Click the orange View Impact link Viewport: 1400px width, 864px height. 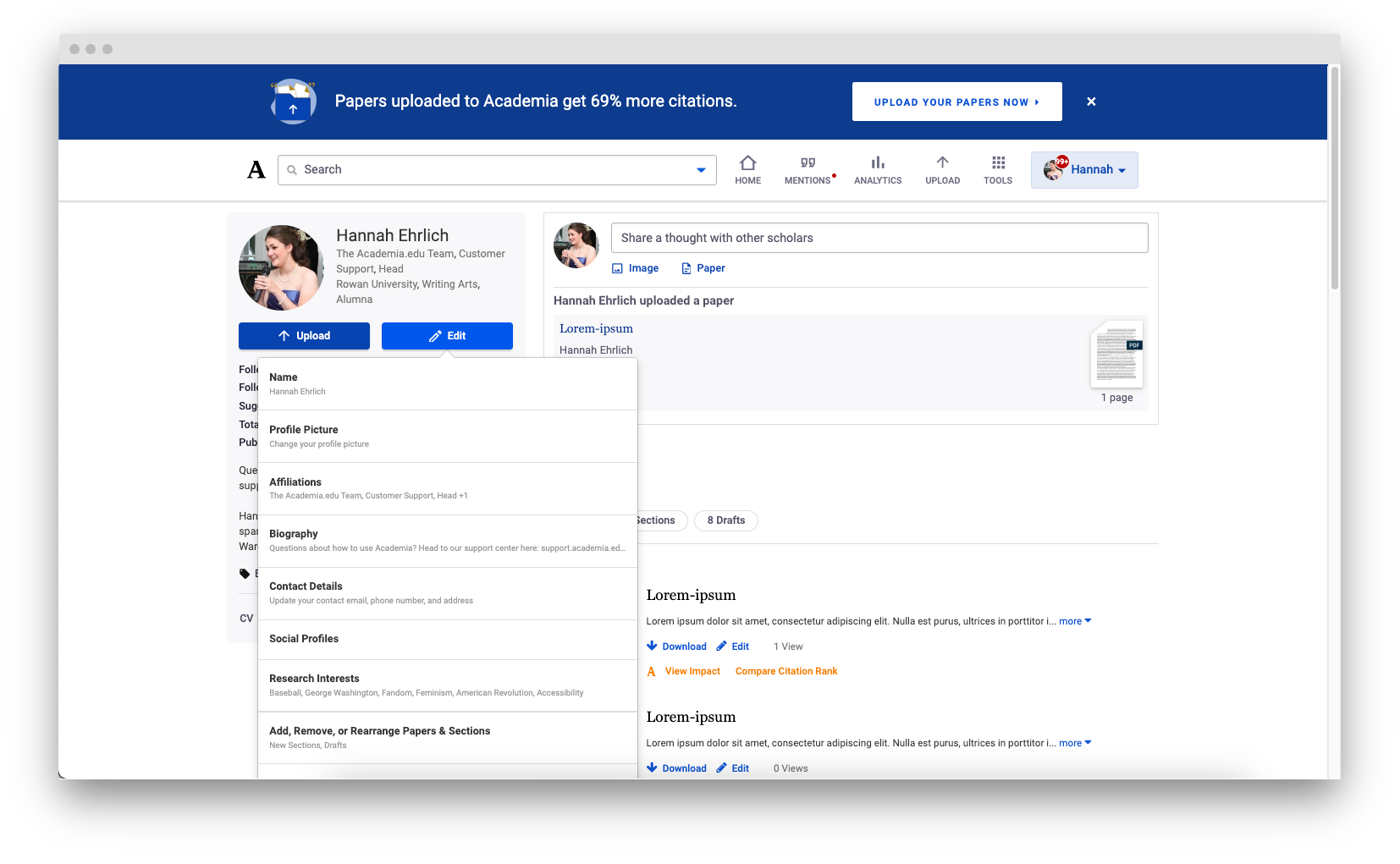point(692,671)
